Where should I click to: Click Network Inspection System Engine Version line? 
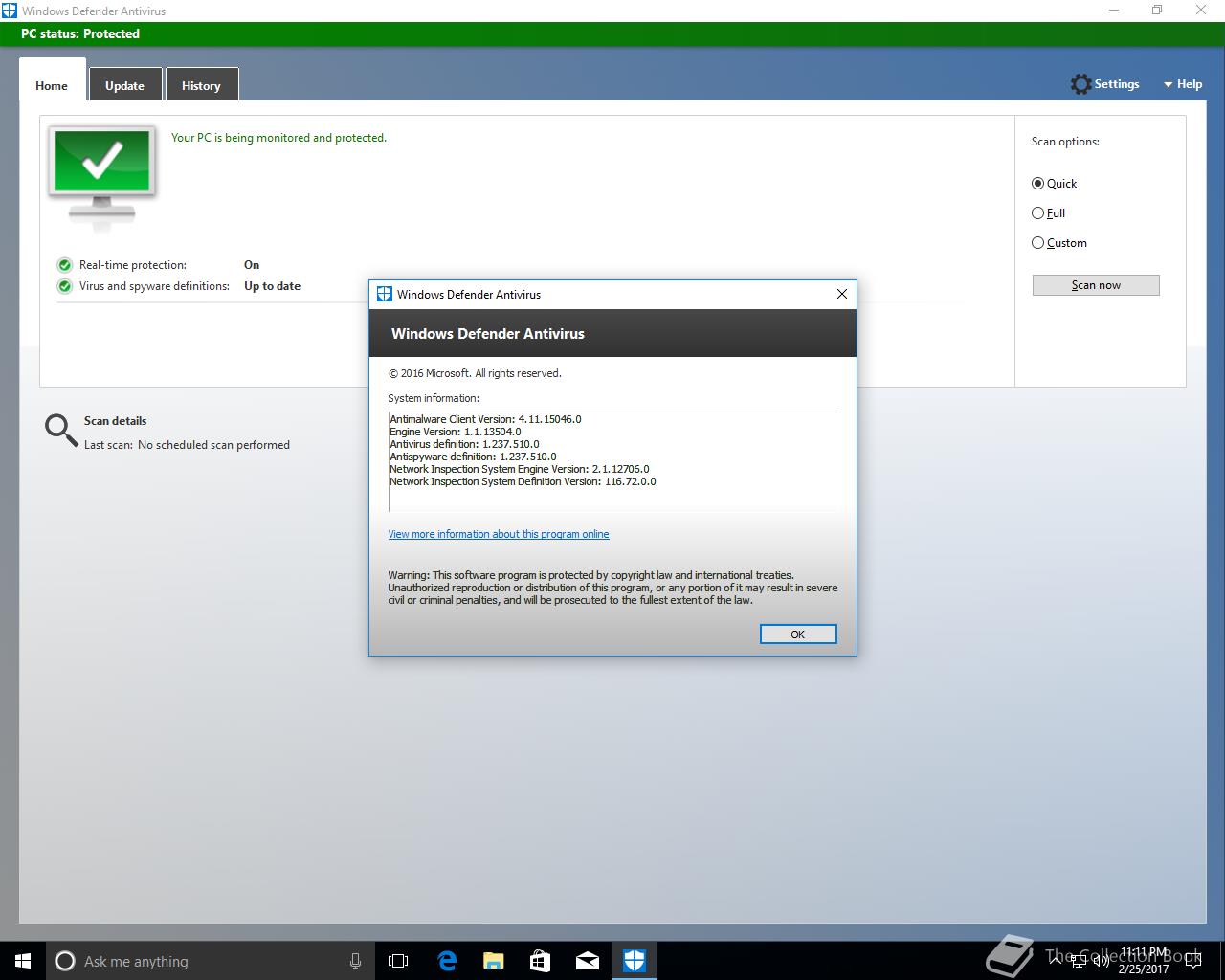520,469
